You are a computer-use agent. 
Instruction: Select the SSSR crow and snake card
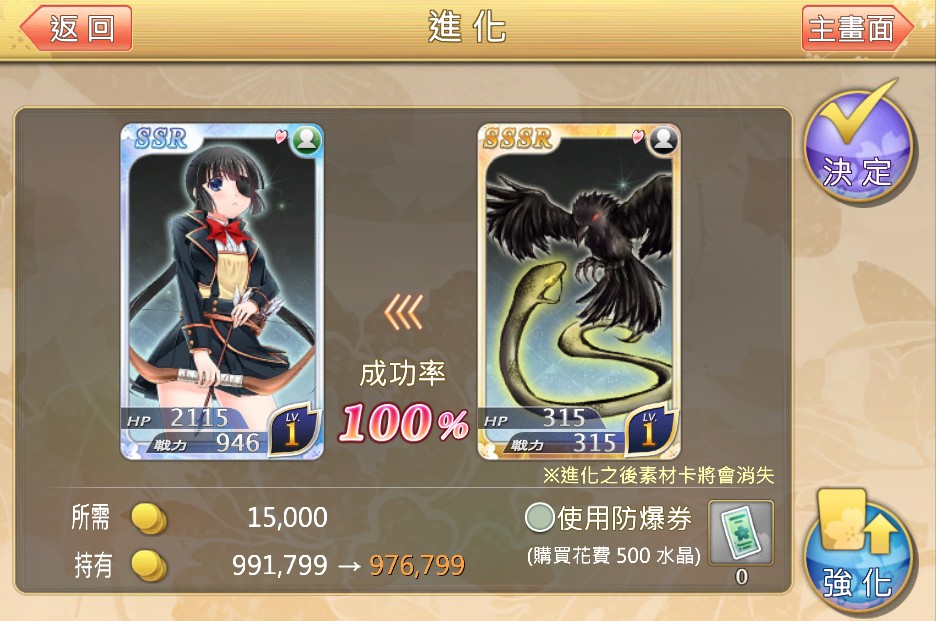(x=579, y=291)
